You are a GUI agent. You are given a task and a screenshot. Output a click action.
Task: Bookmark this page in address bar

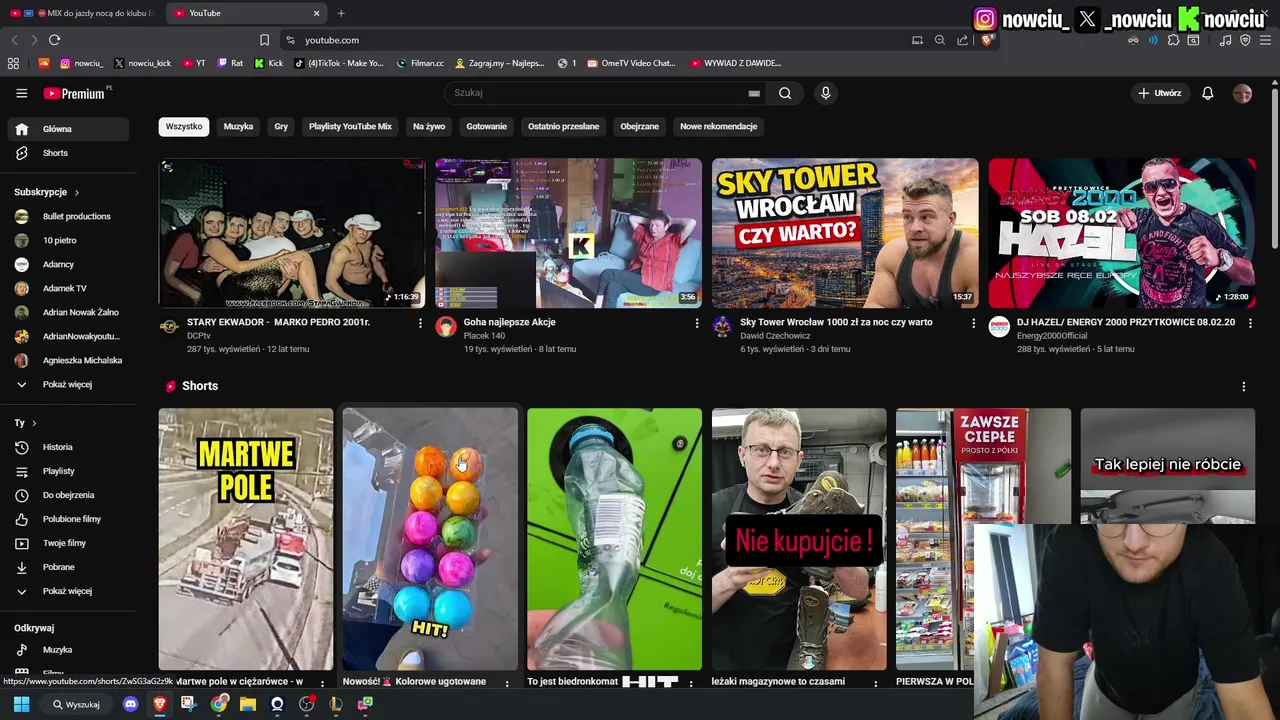(x=264, y=40)
